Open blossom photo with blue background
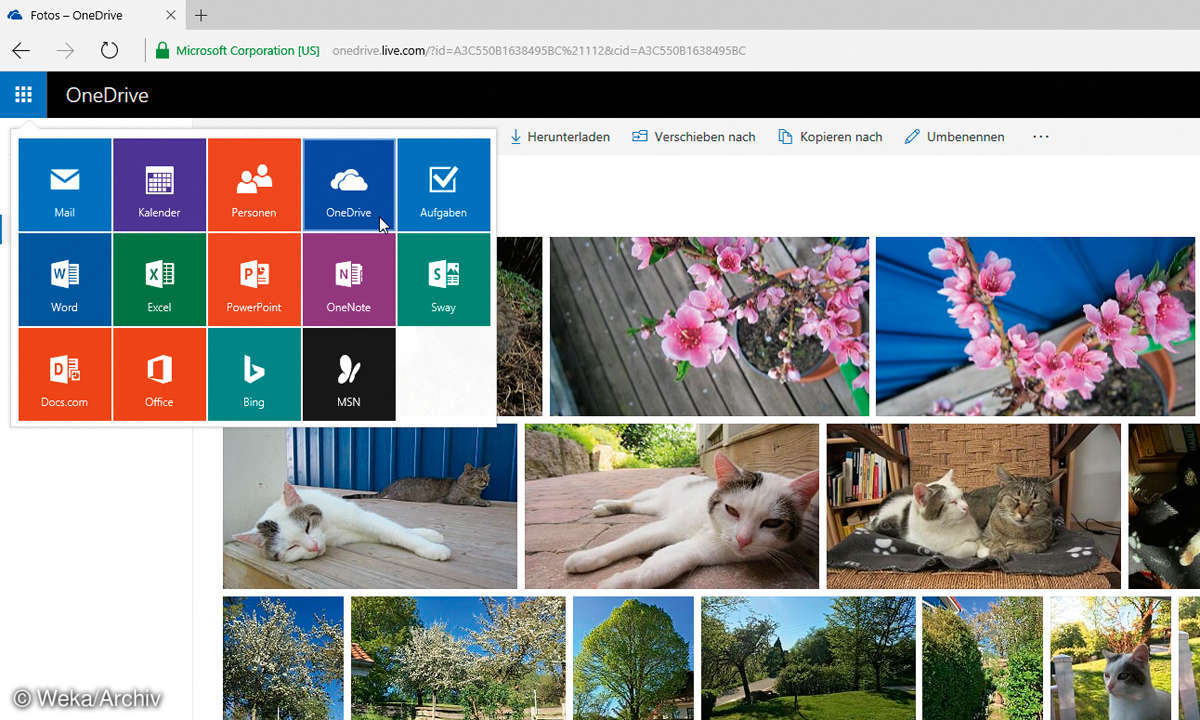1200x720 pixels. (1035, 326)
